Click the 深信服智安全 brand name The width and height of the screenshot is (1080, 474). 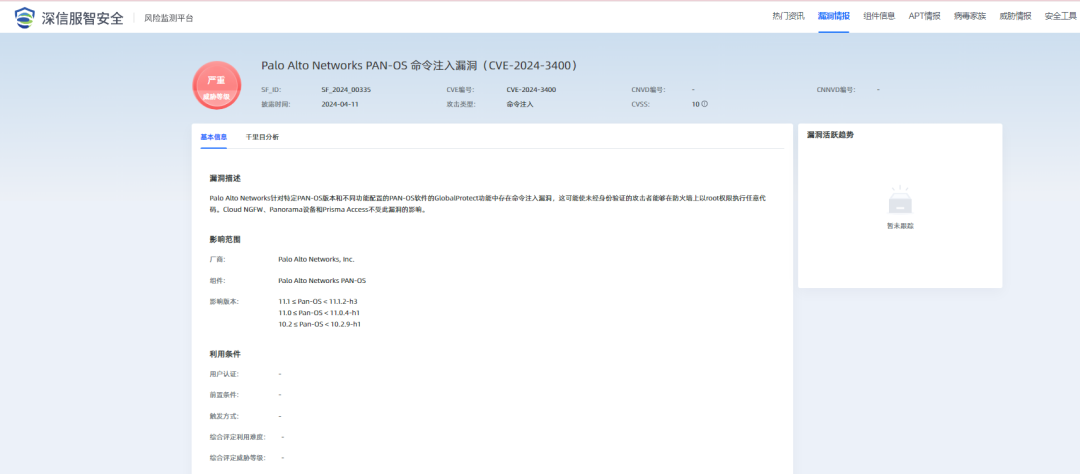(x=83, y=17)
